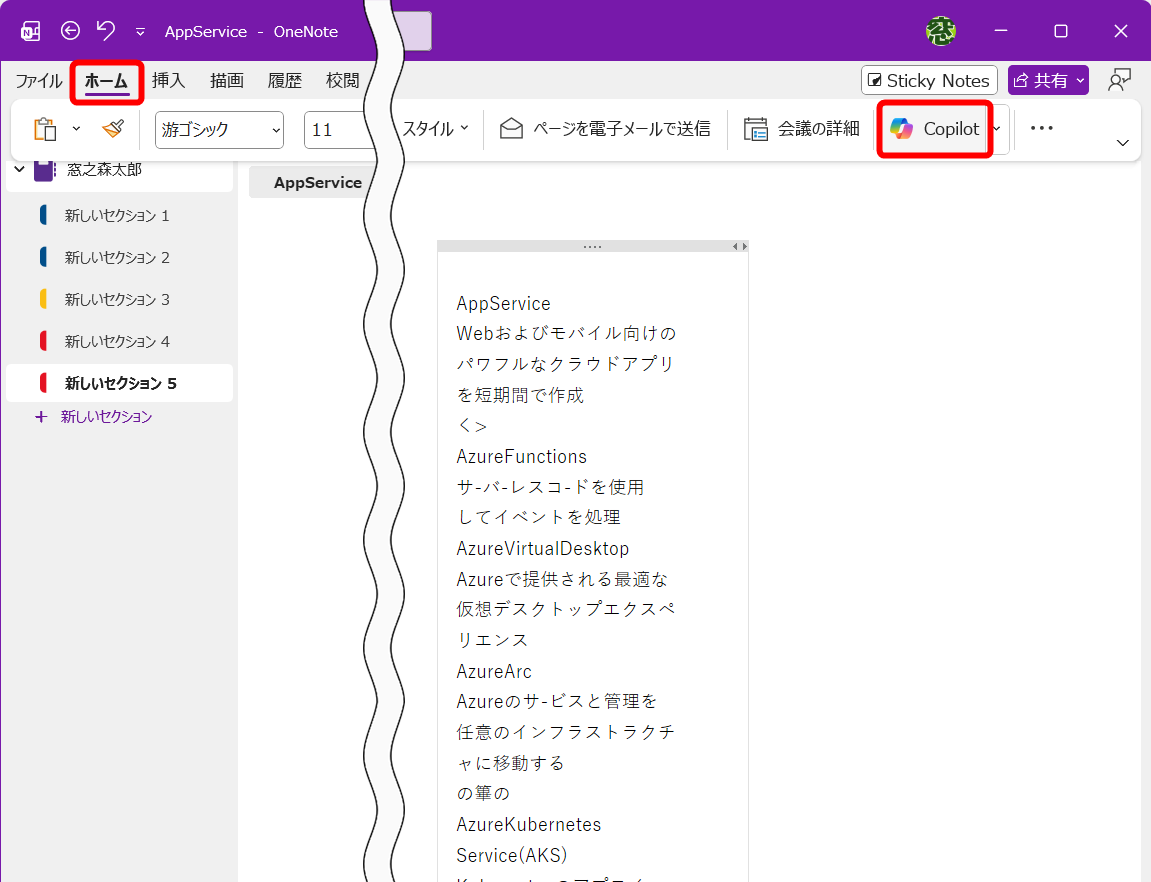
Task: Click the mail envelope icon
Action: [511, 129]
